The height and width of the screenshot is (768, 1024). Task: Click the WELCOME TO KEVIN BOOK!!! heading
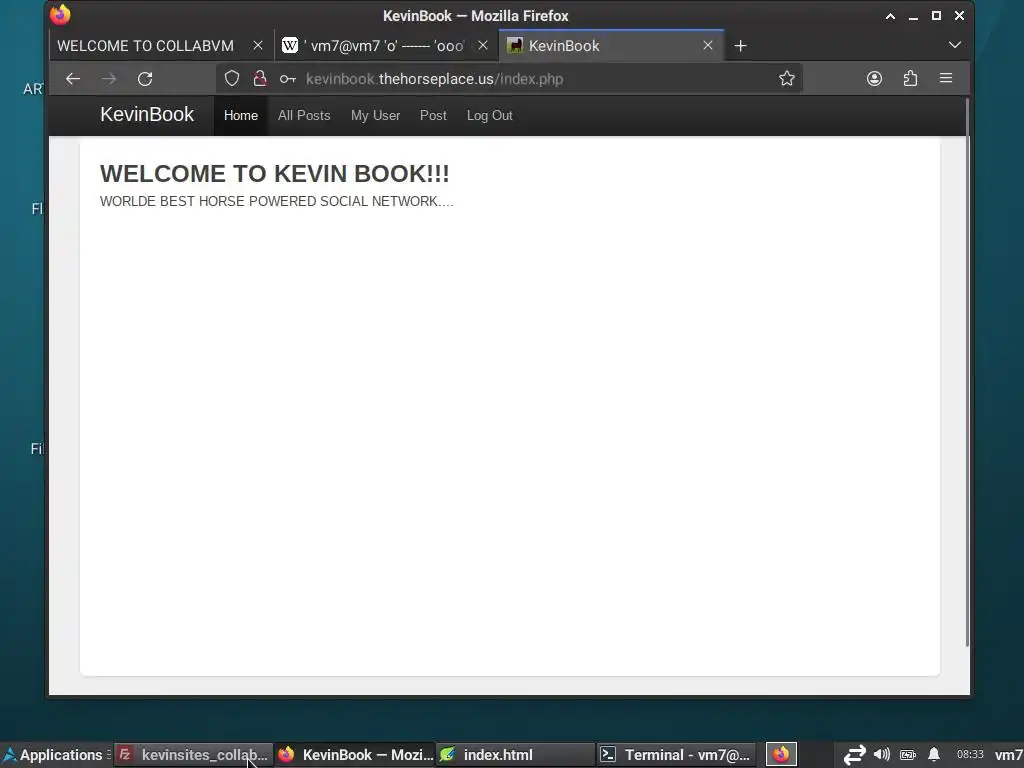coord(274,174)
